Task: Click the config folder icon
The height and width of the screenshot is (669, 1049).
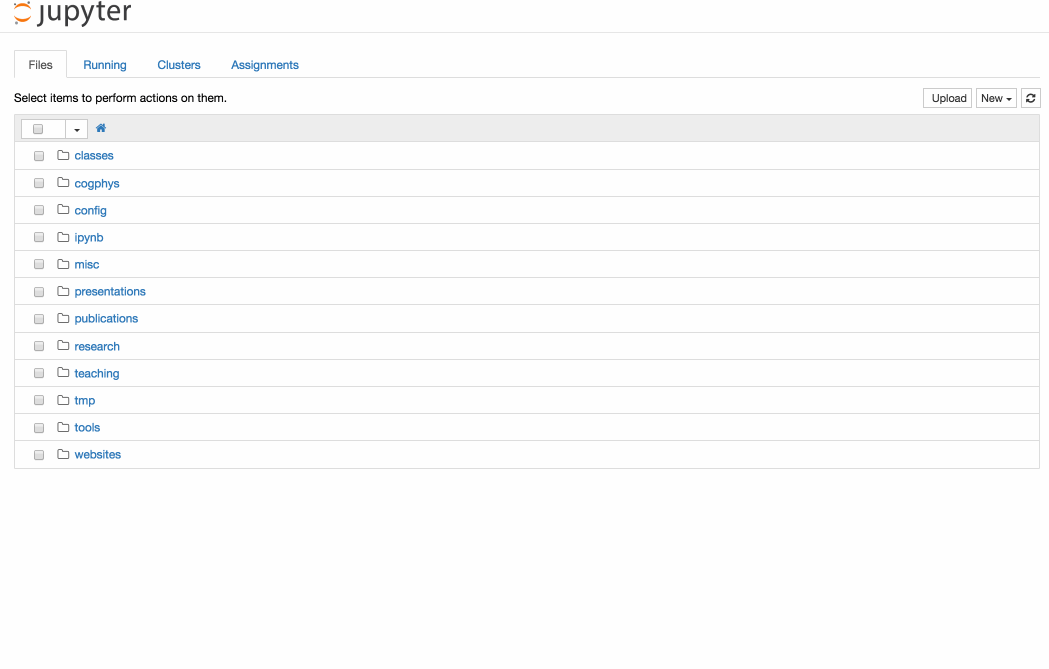Action: pos(63,209)
